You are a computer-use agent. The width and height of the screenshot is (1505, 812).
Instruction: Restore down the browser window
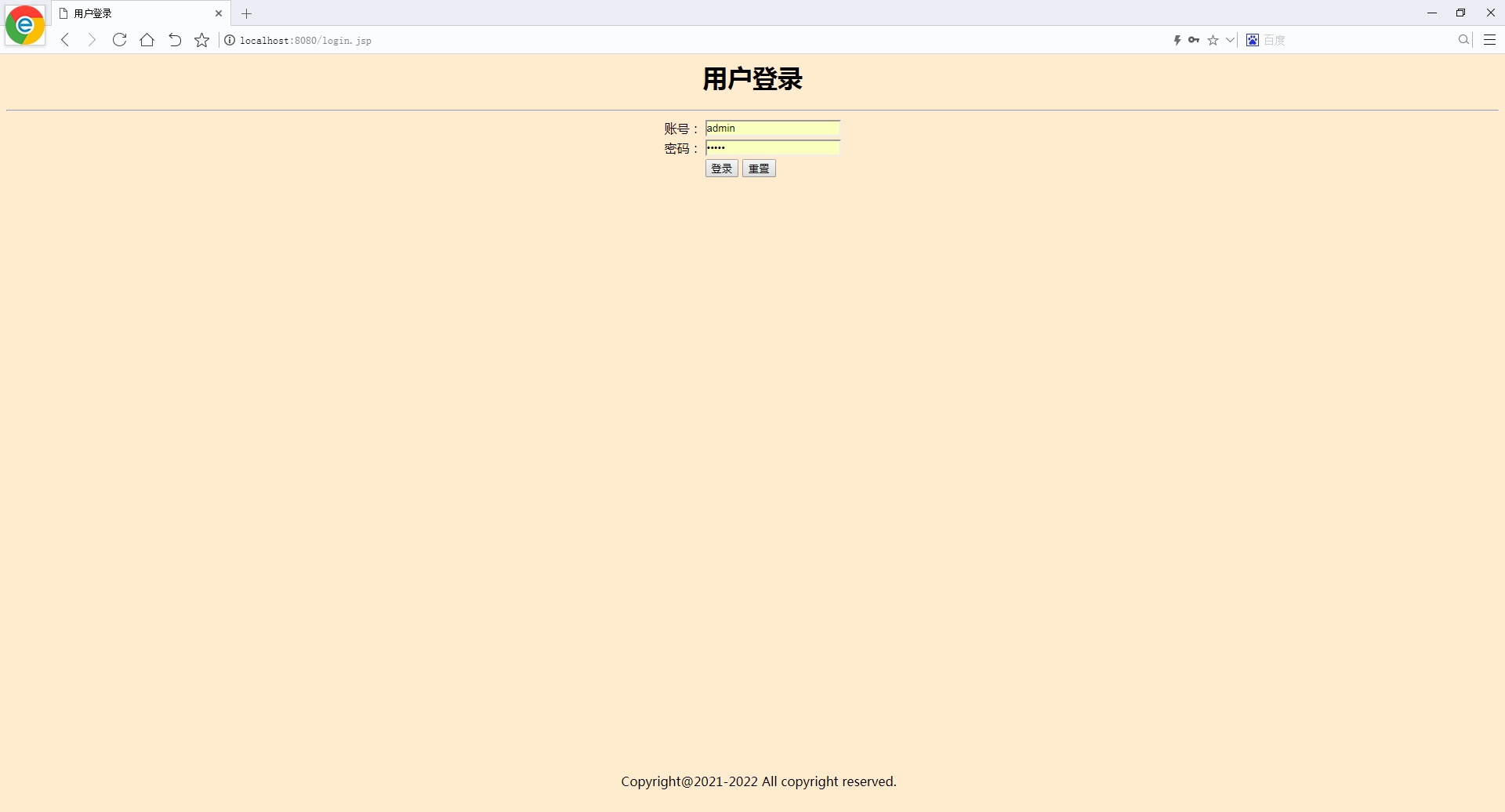1460,13
